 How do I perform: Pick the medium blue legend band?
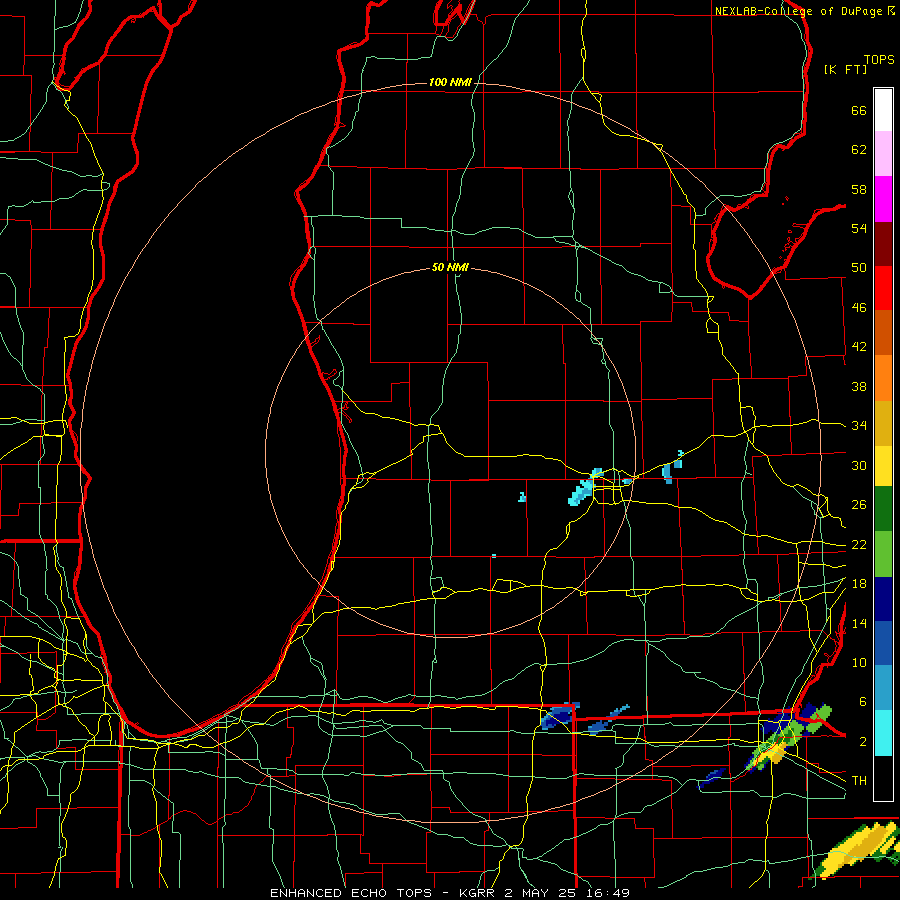883,643
